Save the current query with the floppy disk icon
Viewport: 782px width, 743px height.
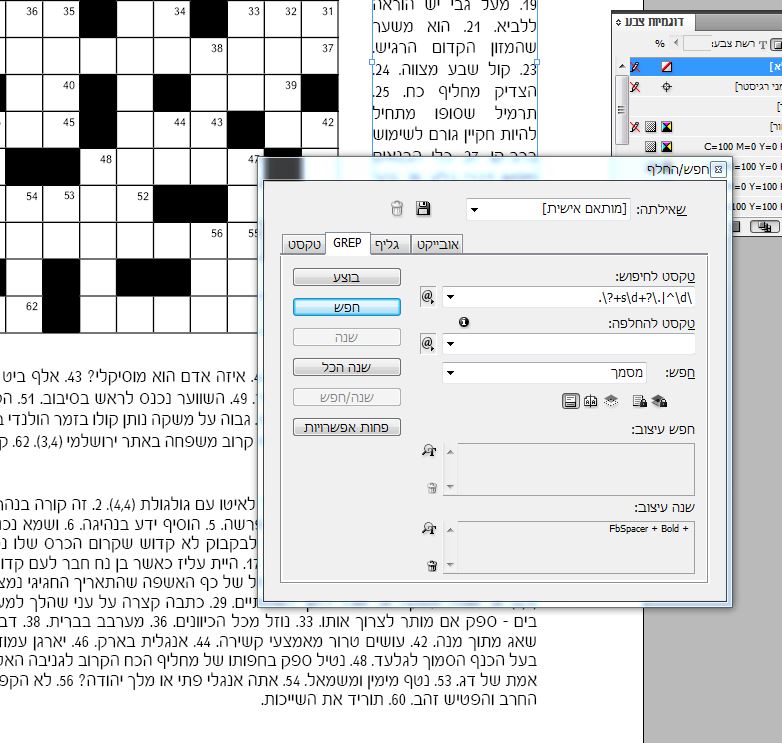pyautogui.click(x=423, y=208)
